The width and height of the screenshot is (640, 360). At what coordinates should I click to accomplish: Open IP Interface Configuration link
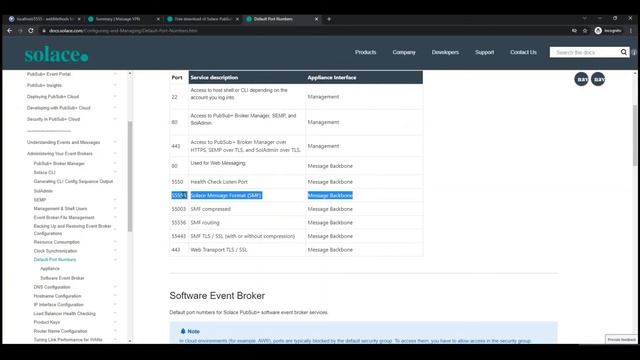[58, 304]
